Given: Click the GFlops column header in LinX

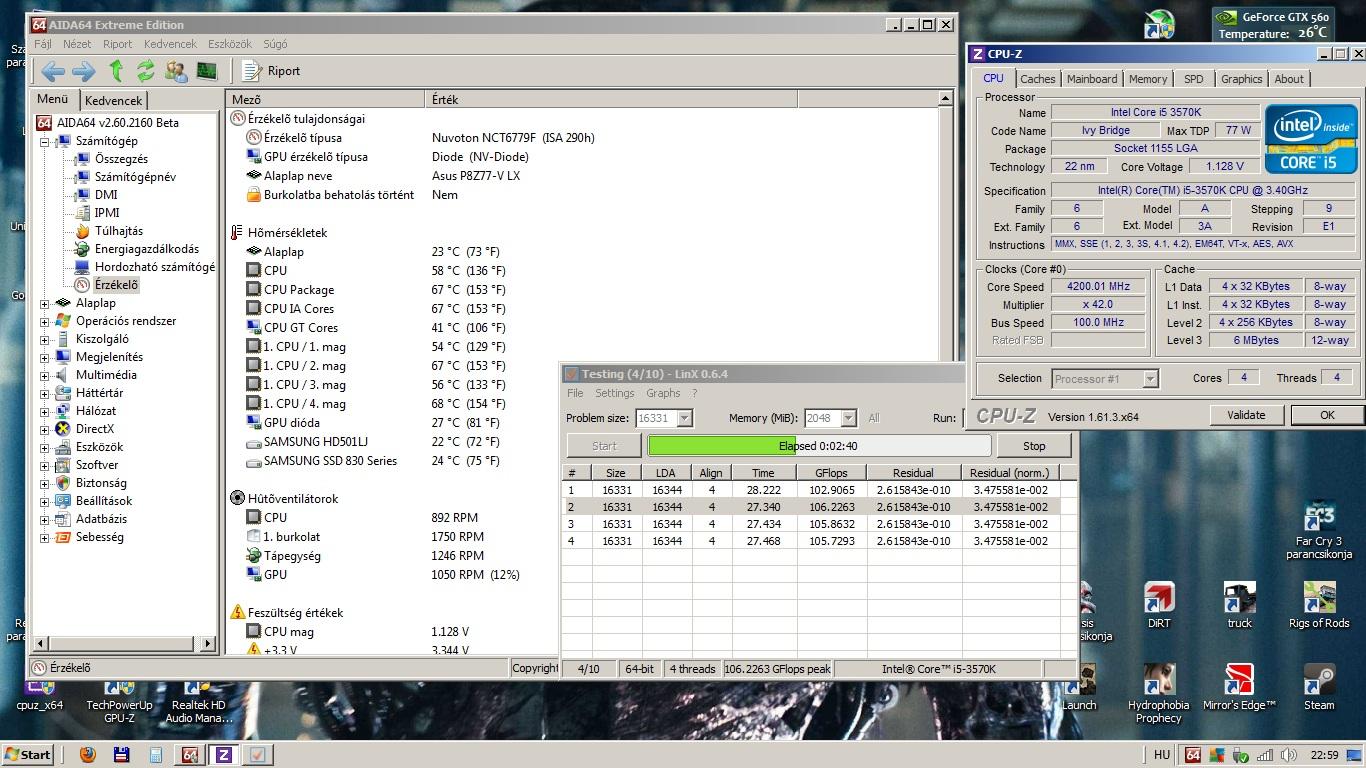Looking at the screenshot, I should coord(830,473).
